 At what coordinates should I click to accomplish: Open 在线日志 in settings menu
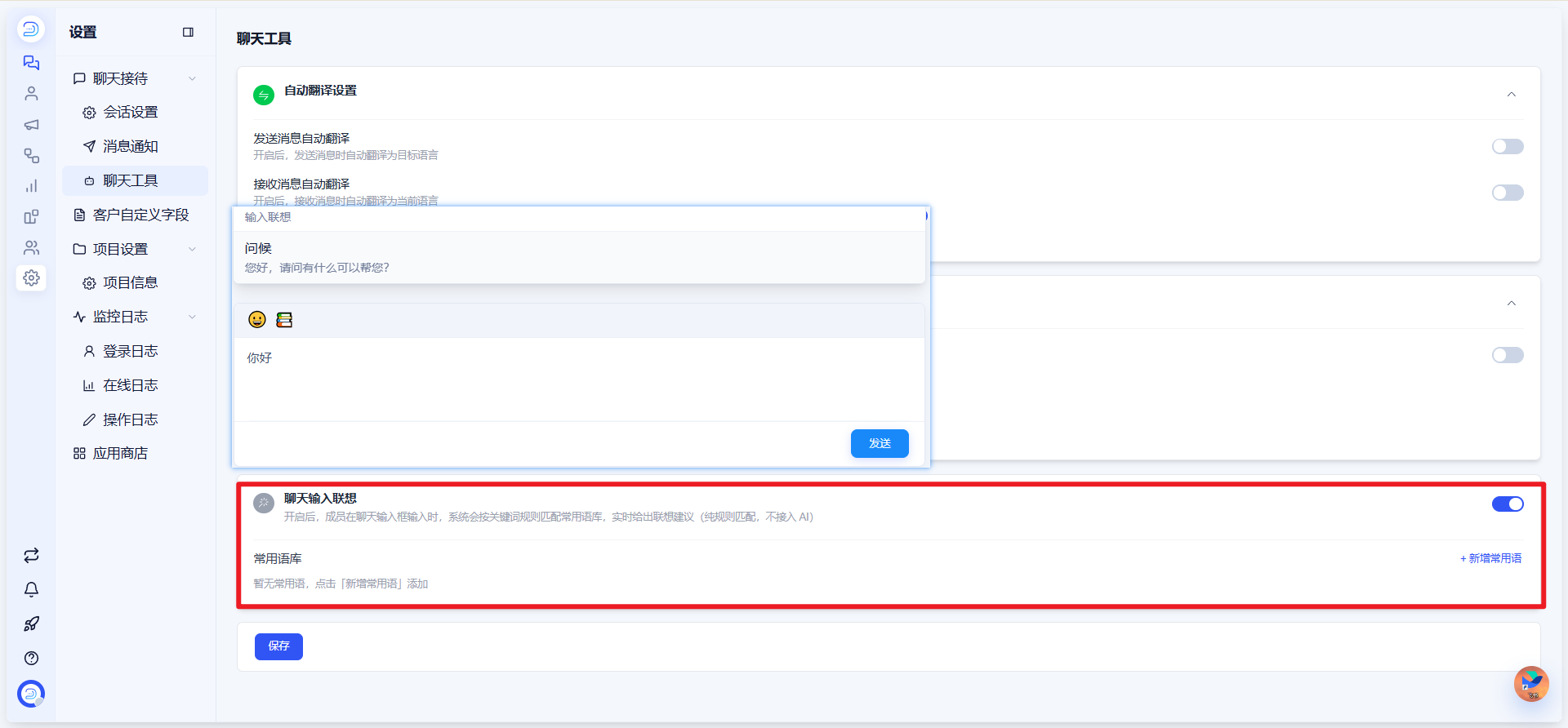tap(135, 386)
